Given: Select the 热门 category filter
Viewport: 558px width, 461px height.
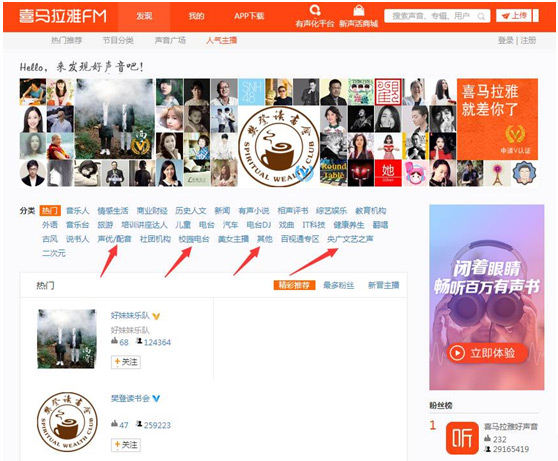Looking at the screenshot, I should tap(50, 210).
